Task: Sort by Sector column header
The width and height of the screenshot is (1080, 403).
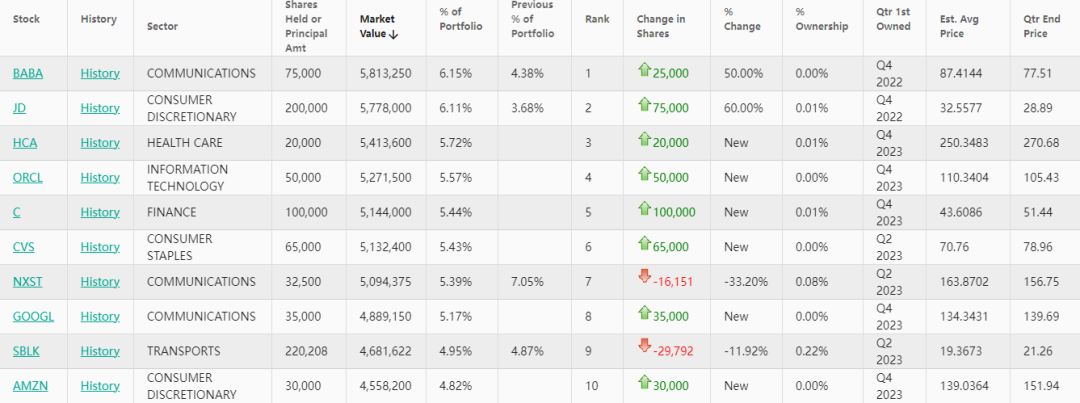Action: coord(163,26)
